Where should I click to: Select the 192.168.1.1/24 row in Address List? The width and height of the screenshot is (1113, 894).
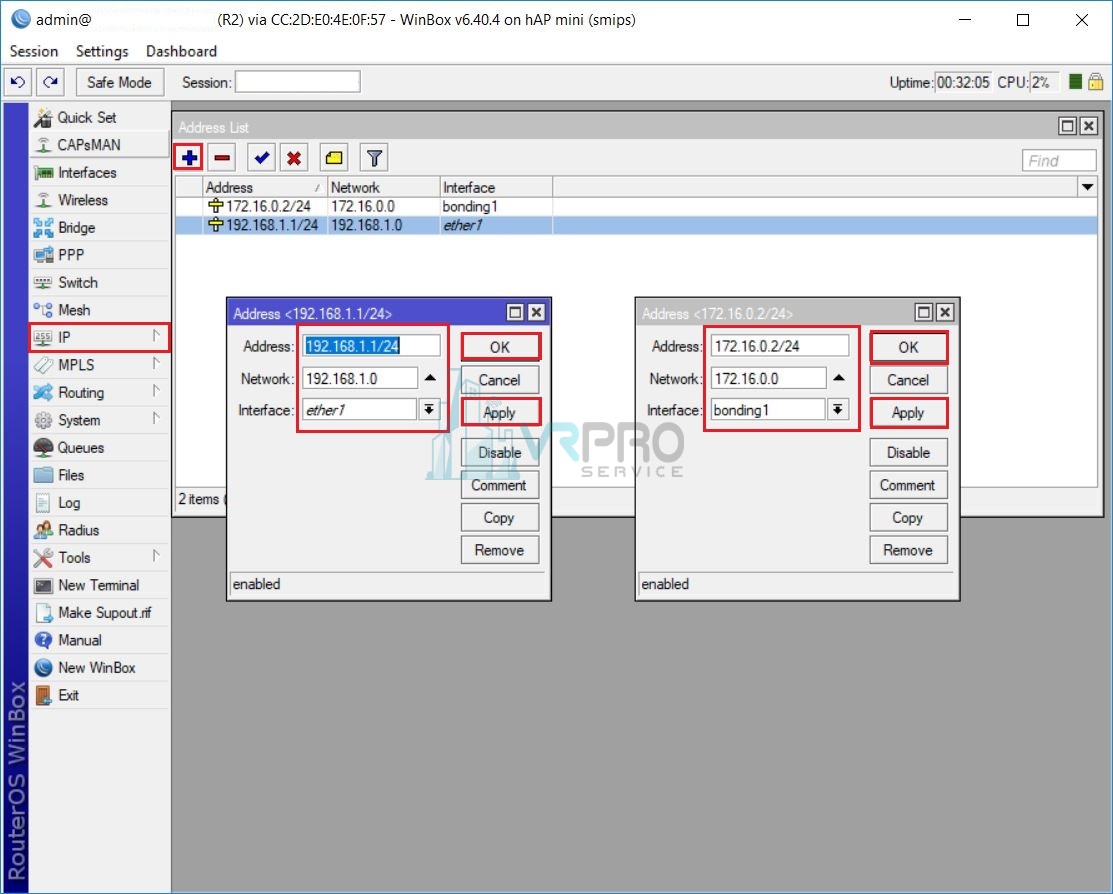click(x=636, y=225)
